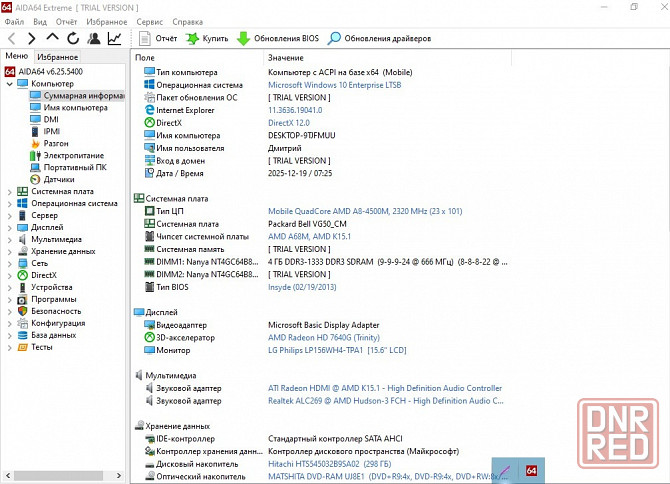Expand the Конфигурация tree node
This screenshot has width=670, height=484.
pyautogui.click(x=9, y=323)
